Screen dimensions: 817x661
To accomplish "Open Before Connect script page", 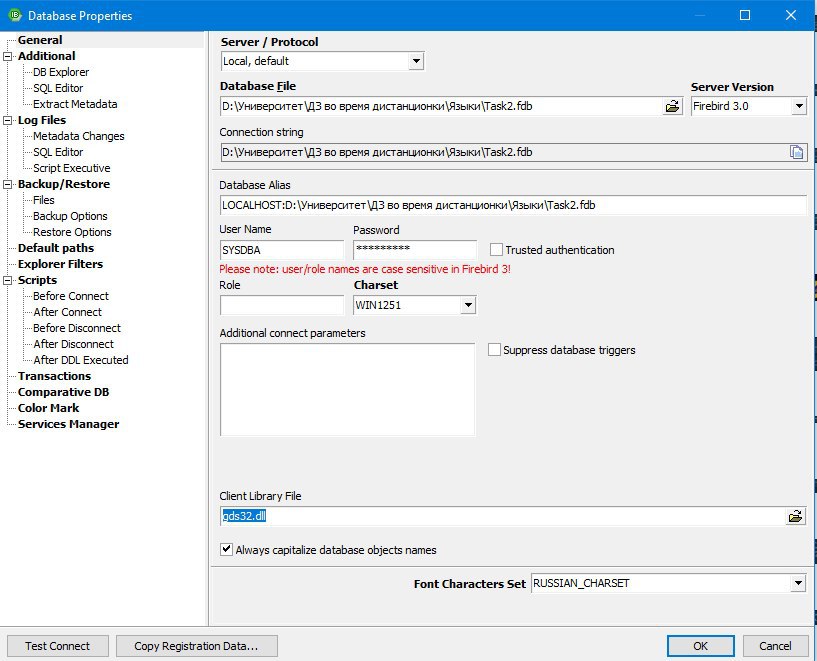I will click(71, 296).
